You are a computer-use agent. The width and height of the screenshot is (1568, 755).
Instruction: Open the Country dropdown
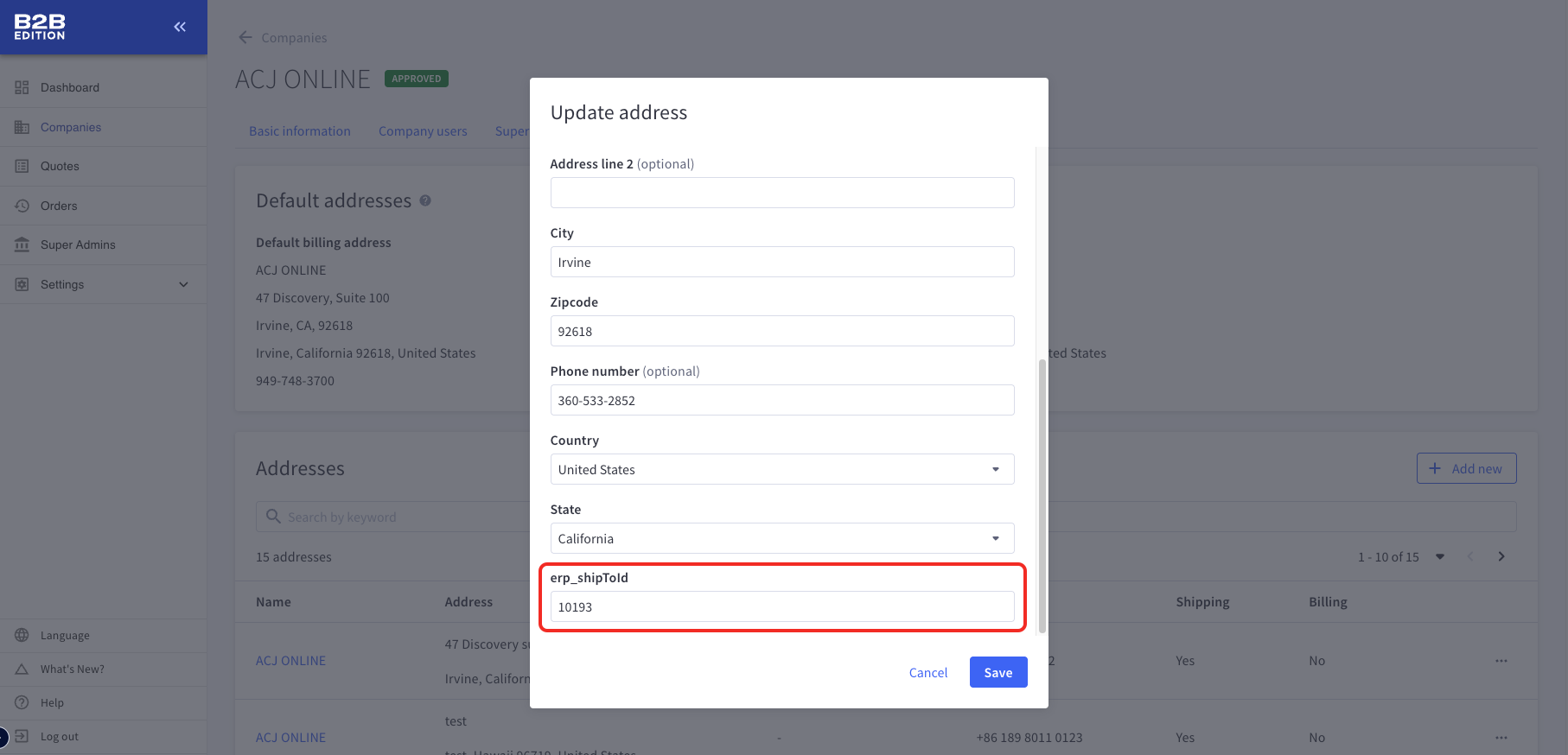point(781,469)
